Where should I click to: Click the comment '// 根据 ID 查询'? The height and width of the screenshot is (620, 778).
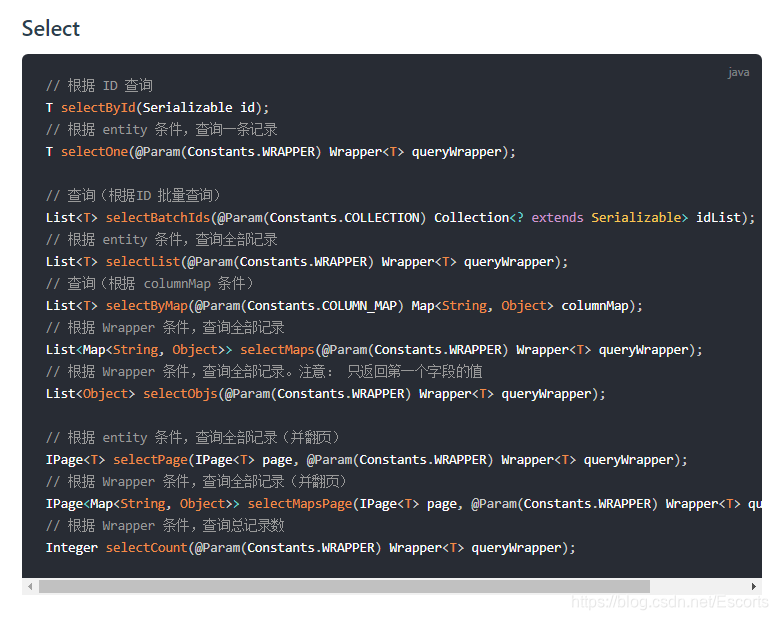[x=99, y=85]
